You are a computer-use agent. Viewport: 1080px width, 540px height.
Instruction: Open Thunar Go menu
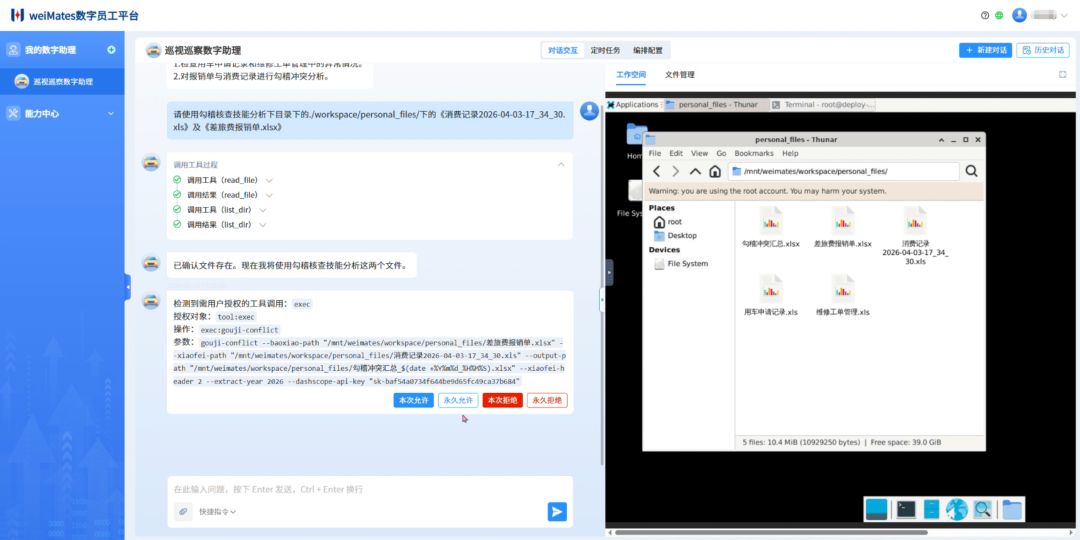(x=721, y=153)
